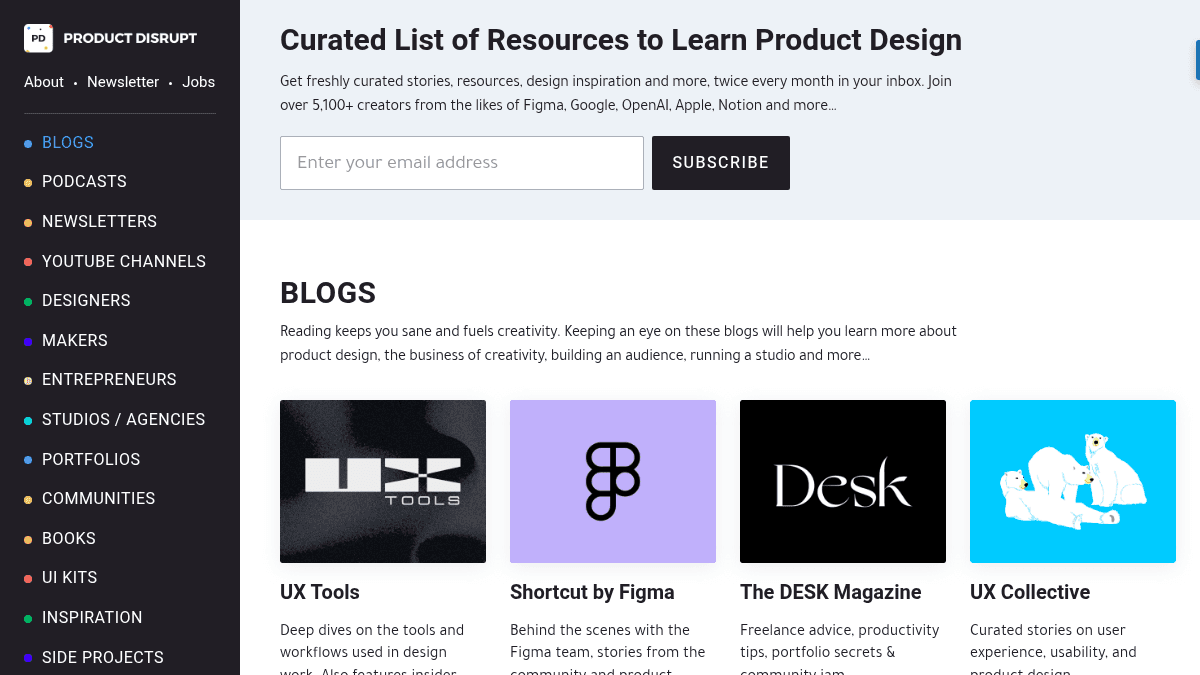Click The DESK Magazine title

(831, 592)
